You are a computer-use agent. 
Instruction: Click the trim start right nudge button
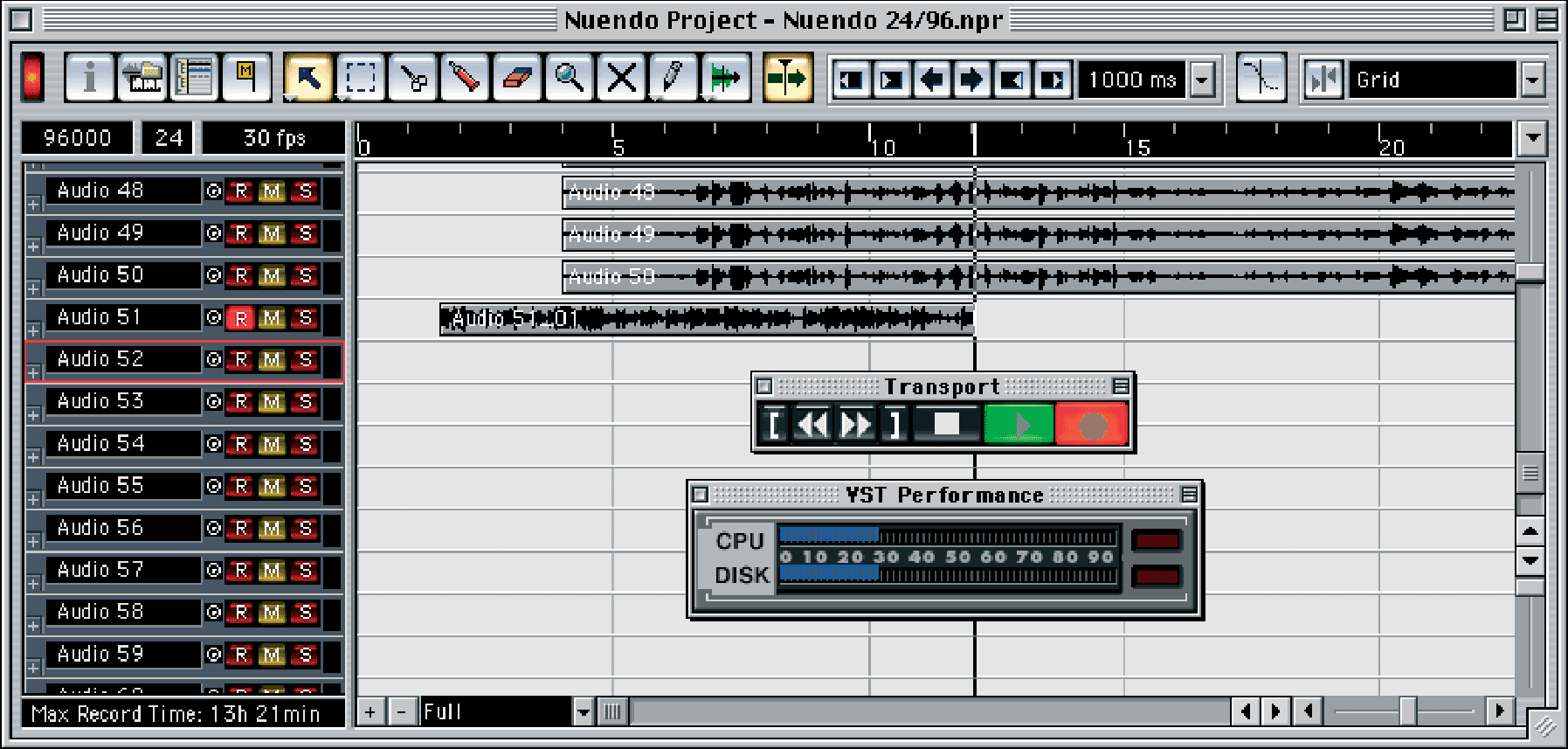click(892, 80)
